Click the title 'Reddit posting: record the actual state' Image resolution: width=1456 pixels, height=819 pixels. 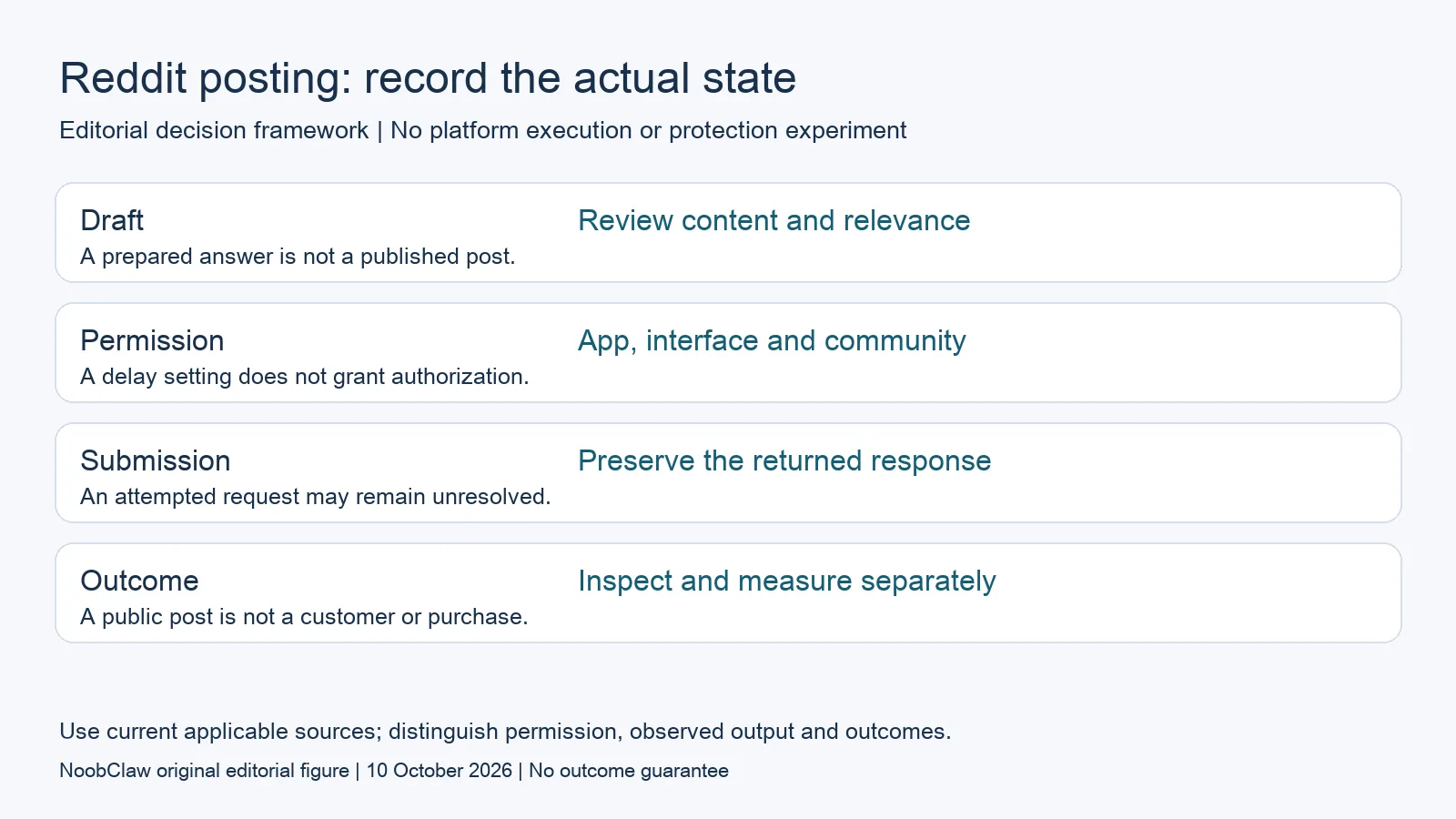(x=428, y=78)
